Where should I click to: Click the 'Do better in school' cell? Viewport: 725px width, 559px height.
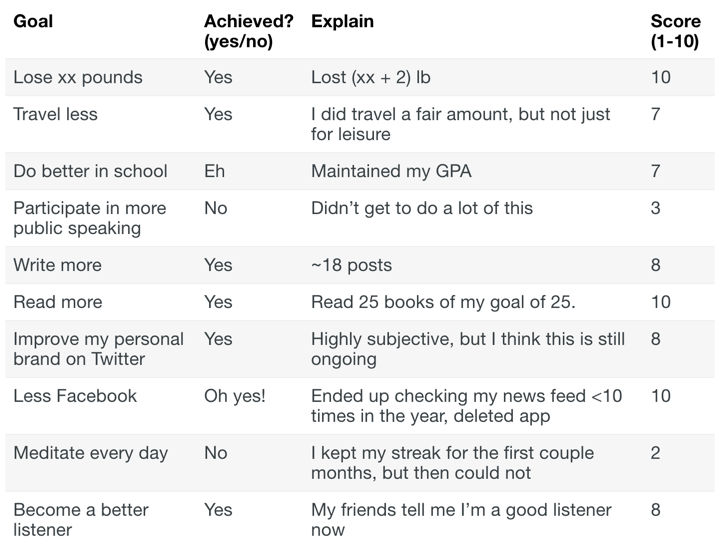coord(90,171)
